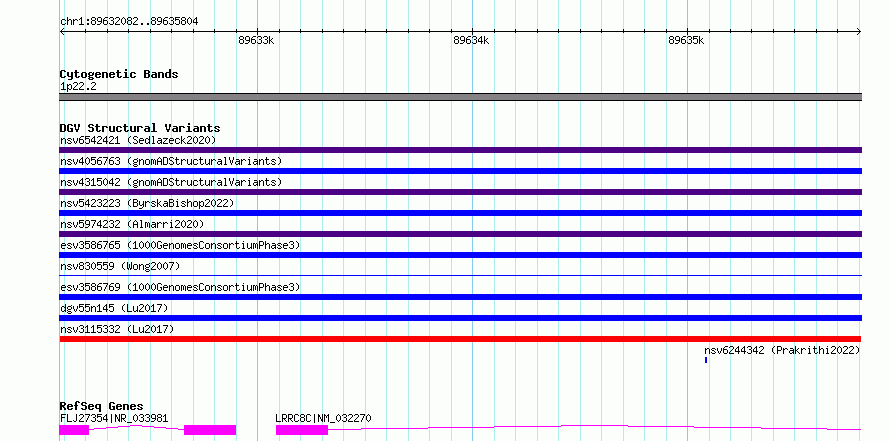This screenshot has height=441, width=890.
Task: Click the LRRC8C magenta intron line
Action: click(594, 427)
